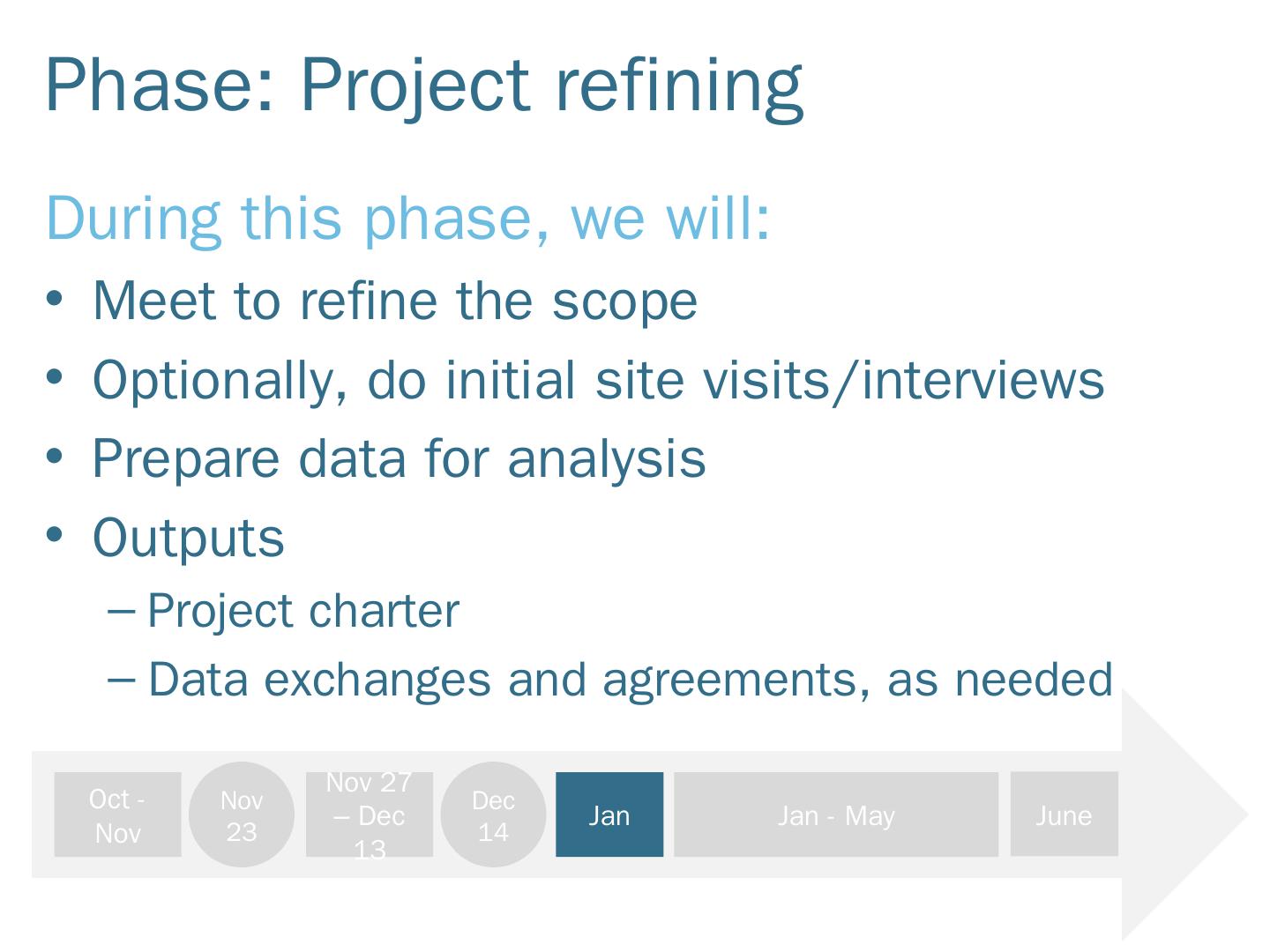The image size is (1270, 952).
Task: Select the "Project charter" sub-bullet text
Action: point(303,611)
